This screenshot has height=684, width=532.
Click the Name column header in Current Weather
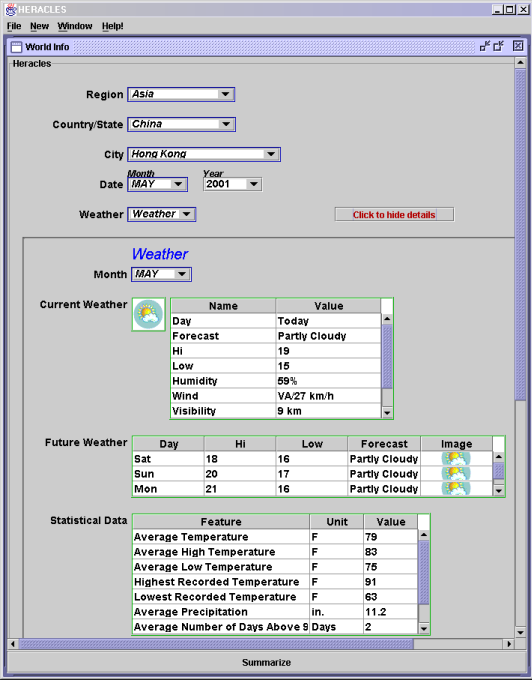(x=223, y=306)
